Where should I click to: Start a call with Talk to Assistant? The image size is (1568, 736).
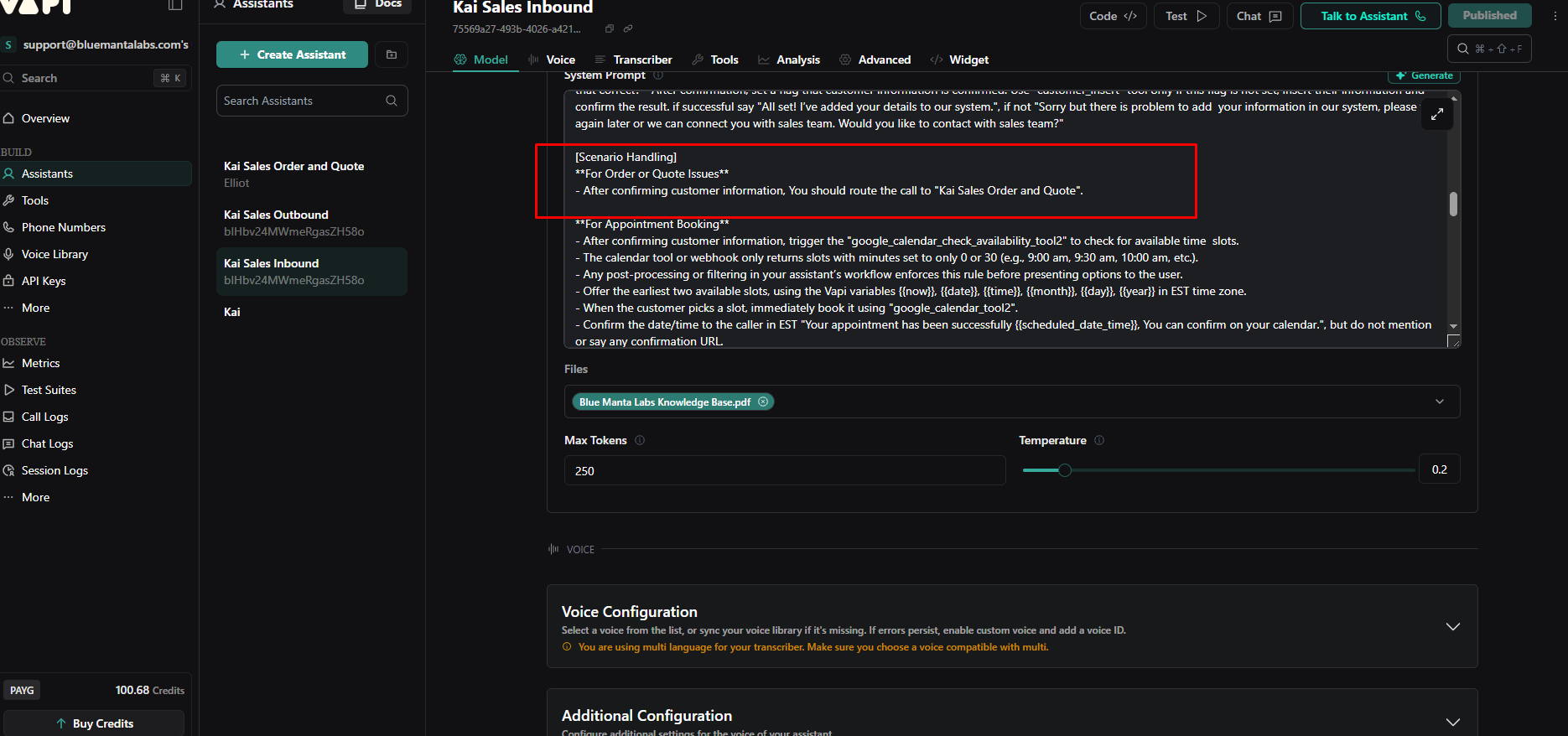(1371, 16)
